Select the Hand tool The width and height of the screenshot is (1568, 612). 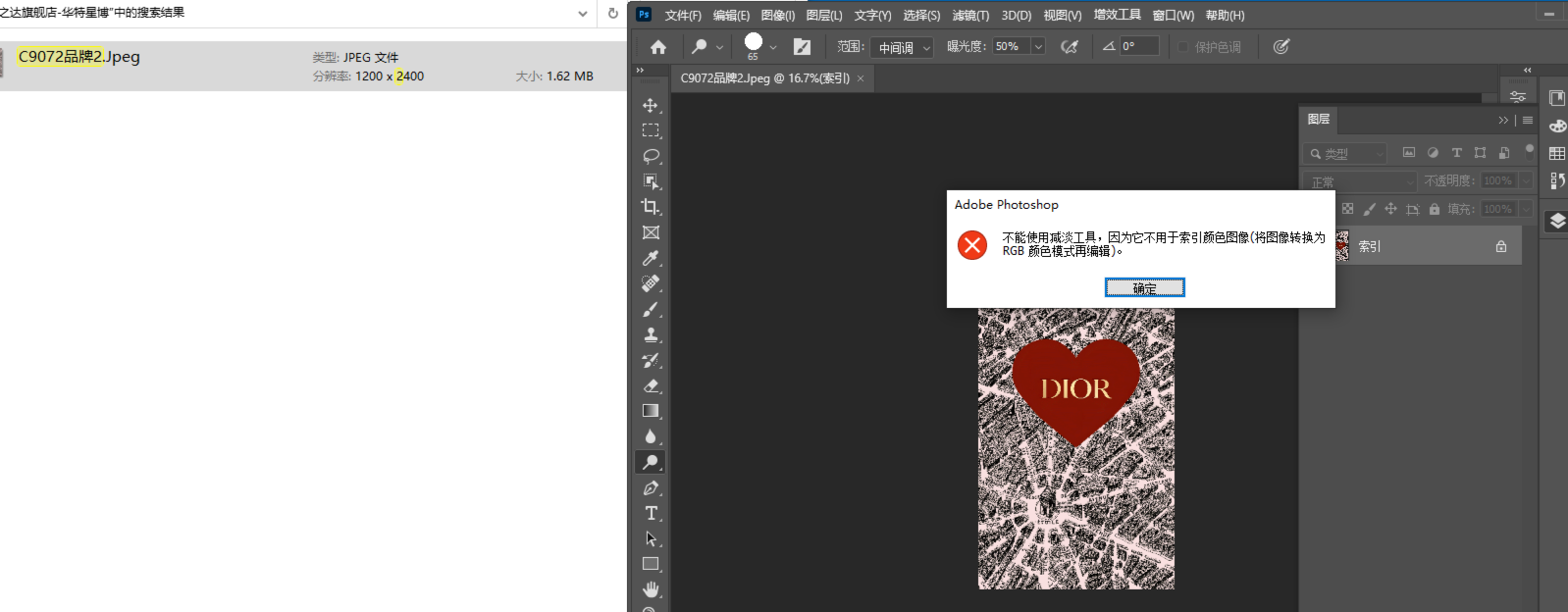[650, 589]
